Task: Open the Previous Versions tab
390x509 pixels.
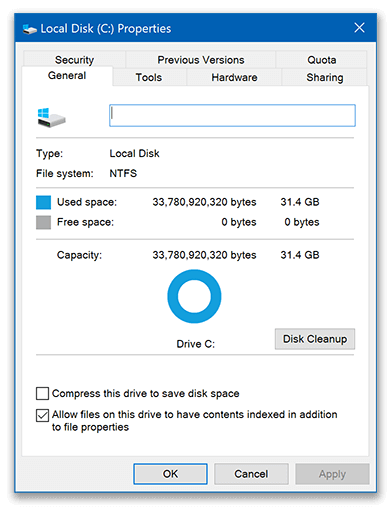Action: [201, 60]
